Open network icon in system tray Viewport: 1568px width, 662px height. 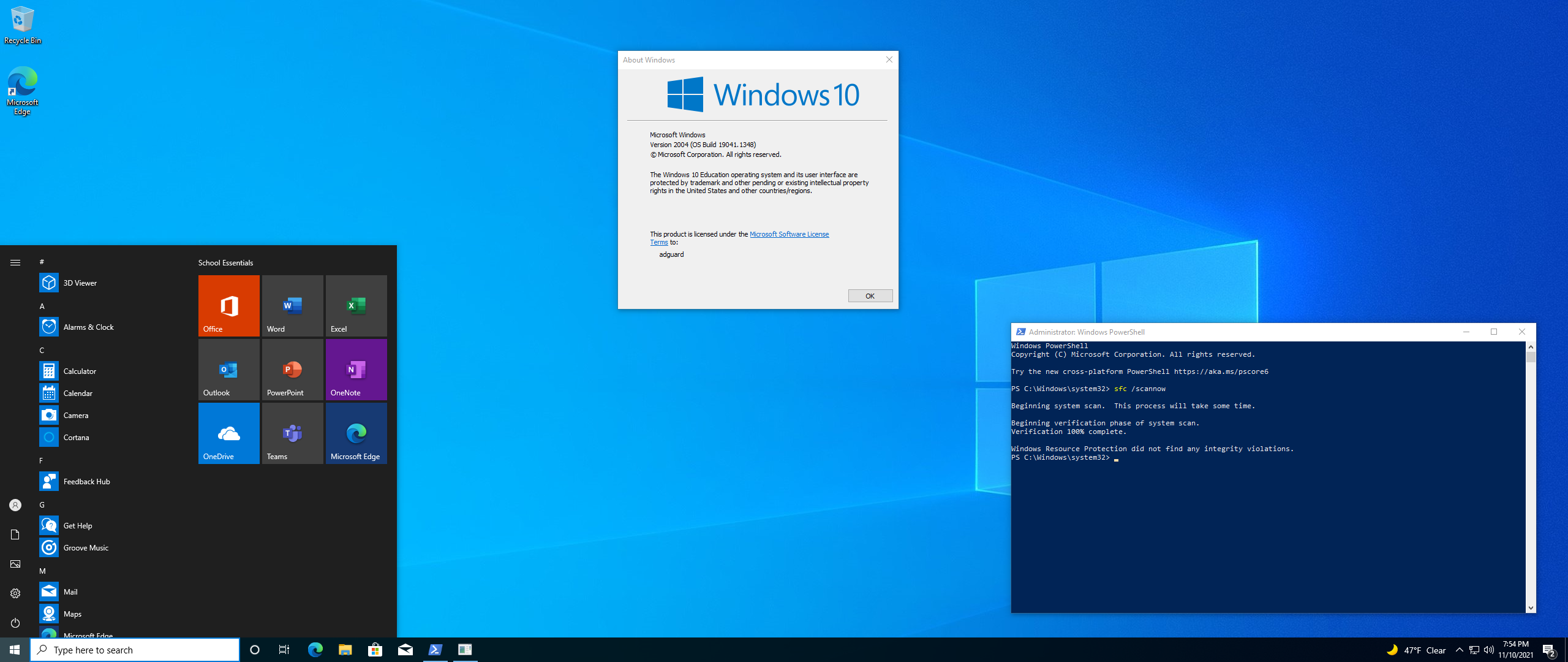pos(1474,650)
